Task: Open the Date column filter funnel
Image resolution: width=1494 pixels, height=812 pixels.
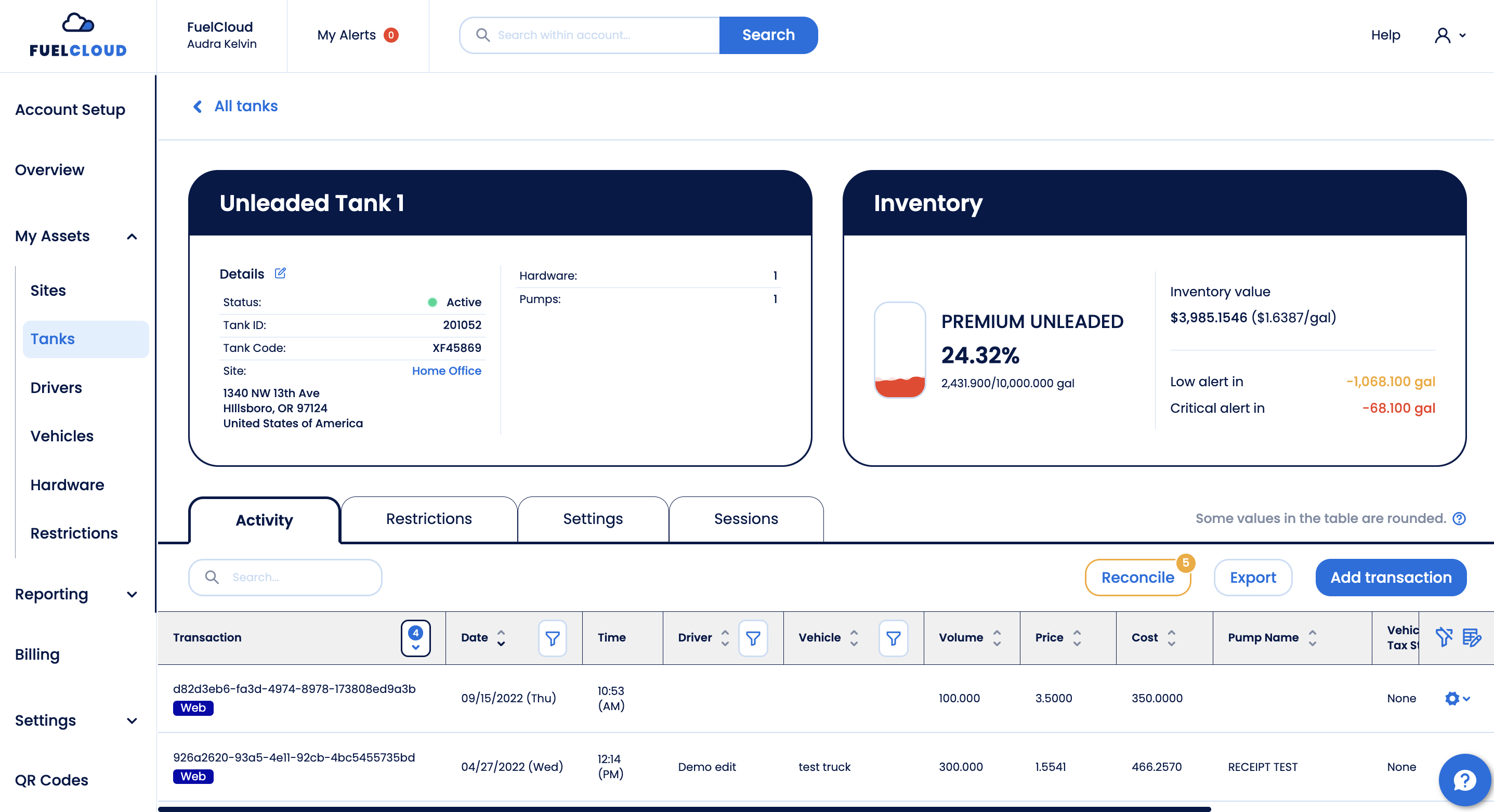Action: (553, 638)
